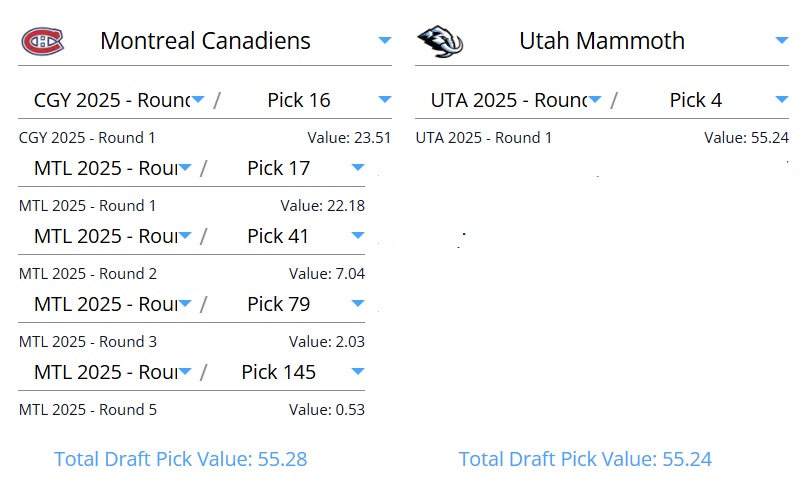Open the Pick 17 dropdown
This screenshot has width=808, height=490.
358,168
